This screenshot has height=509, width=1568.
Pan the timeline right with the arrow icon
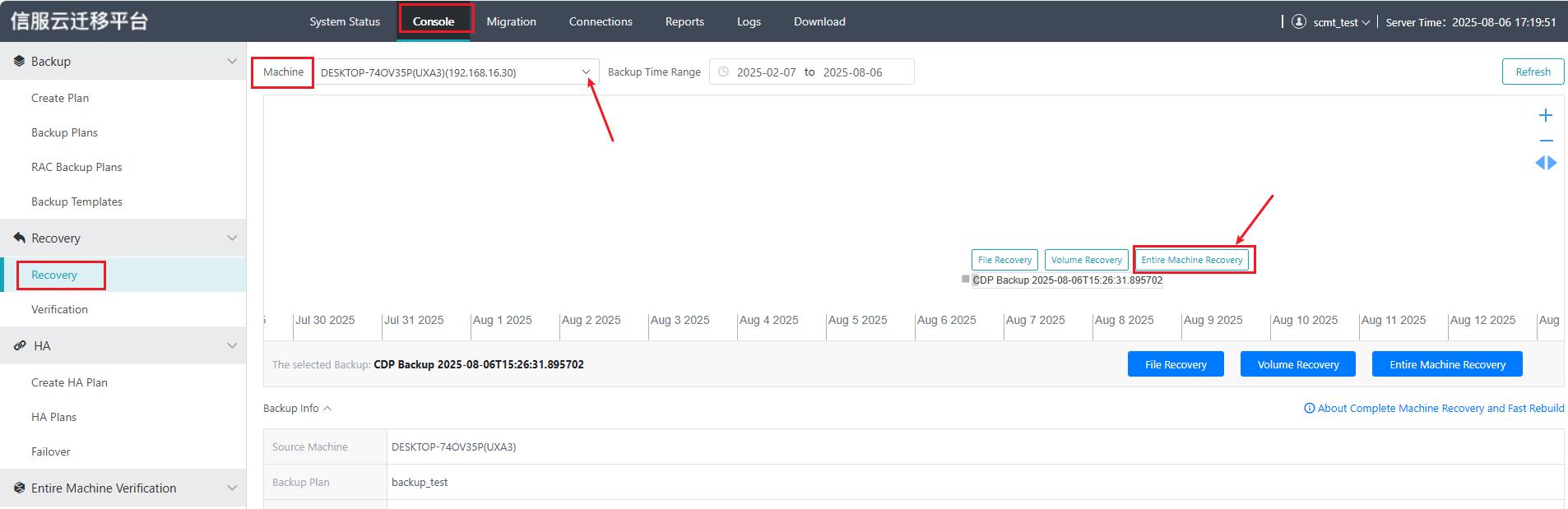tap(1552, 163)
